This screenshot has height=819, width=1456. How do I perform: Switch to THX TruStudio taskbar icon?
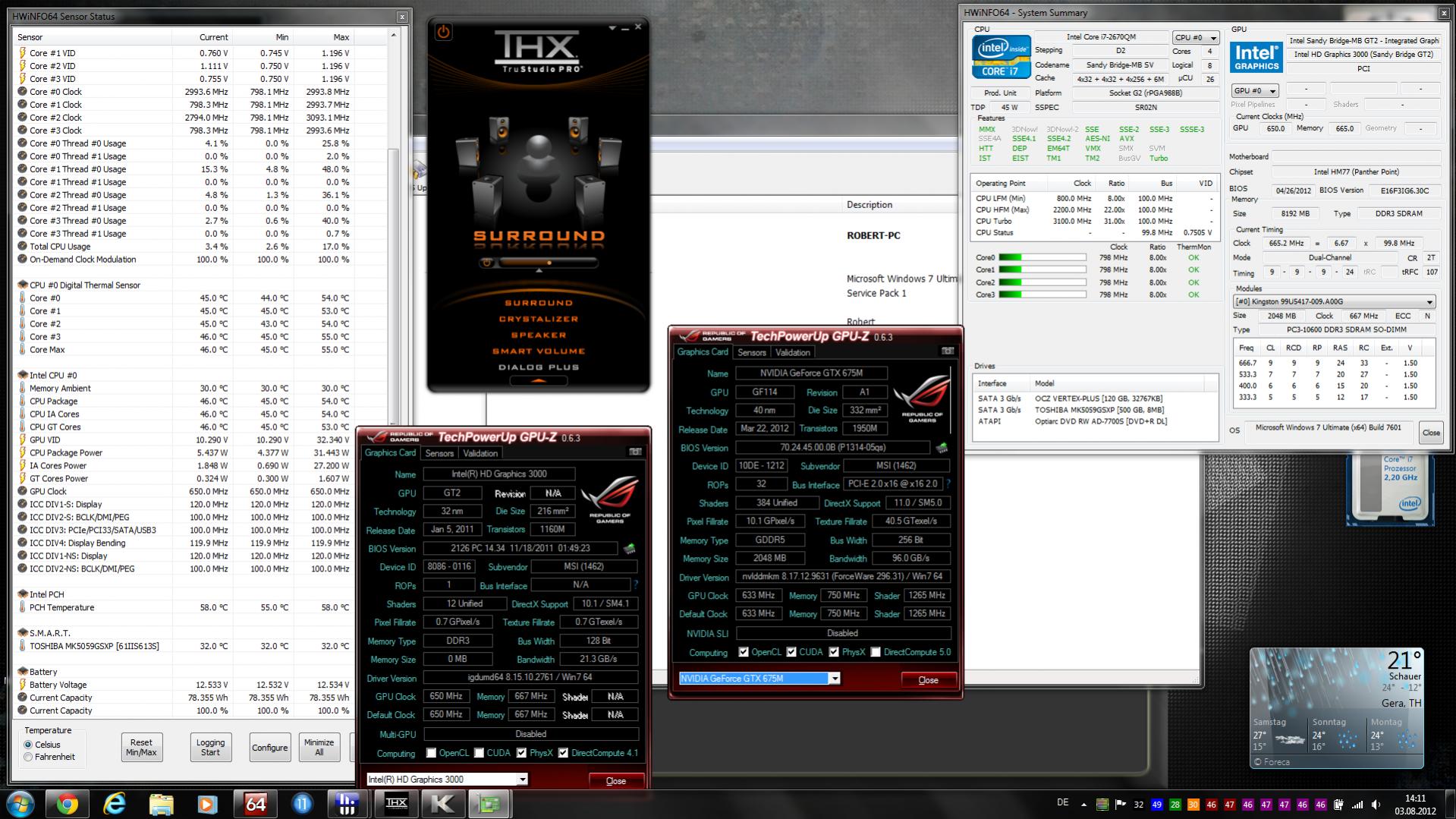(396, 804)
